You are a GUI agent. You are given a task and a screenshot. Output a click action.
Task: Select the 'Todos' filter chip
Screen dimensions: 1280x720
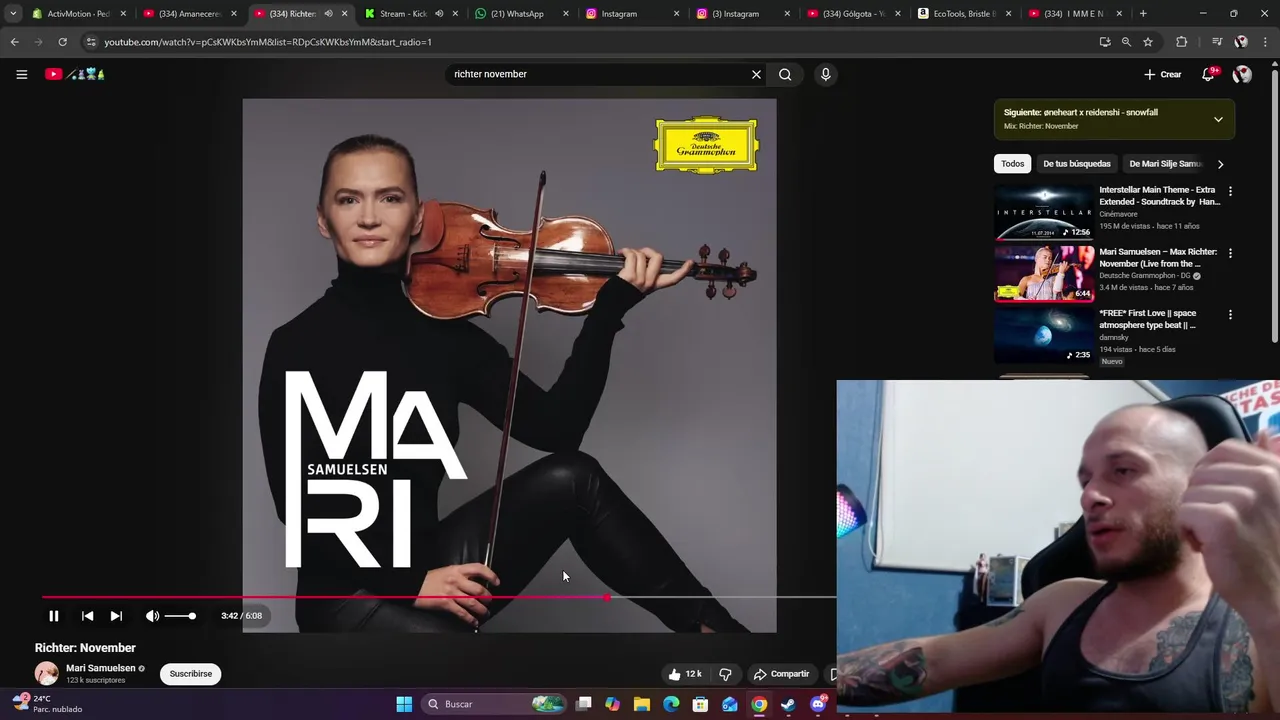pos(1013,164)
